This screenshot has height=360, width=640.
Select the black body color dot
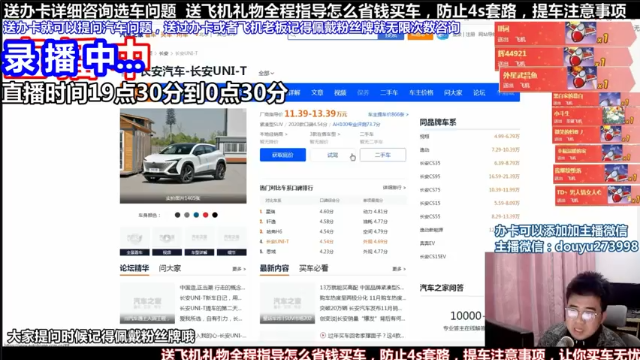tap(215, 215)
